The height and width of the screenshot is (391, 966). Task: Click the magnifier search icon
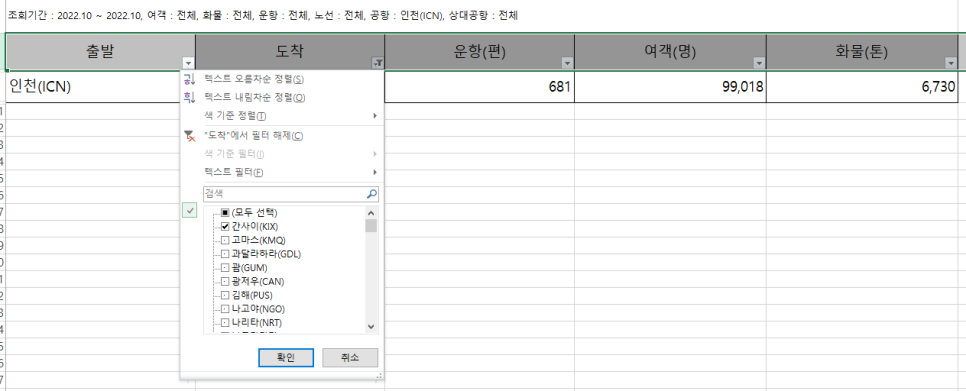pyautogui.click(x=371, y=194)
